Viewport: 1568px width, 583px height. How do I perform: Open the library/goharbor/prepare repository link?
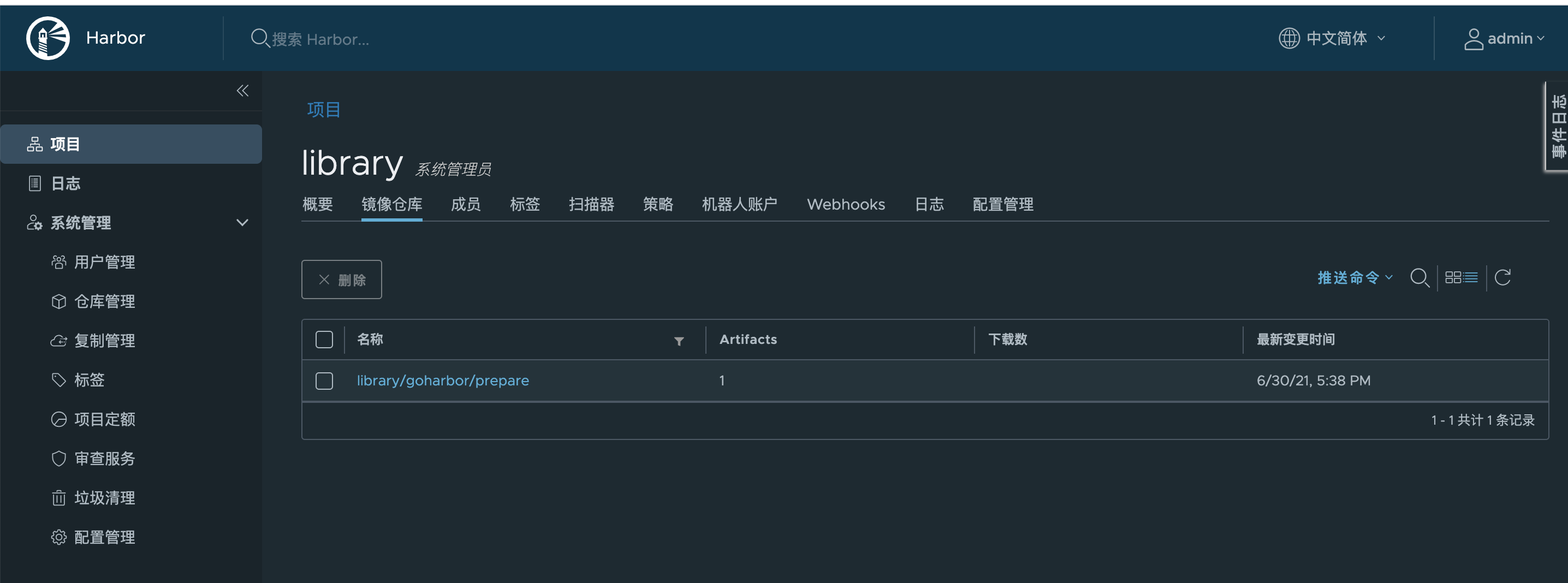point(443,380)
